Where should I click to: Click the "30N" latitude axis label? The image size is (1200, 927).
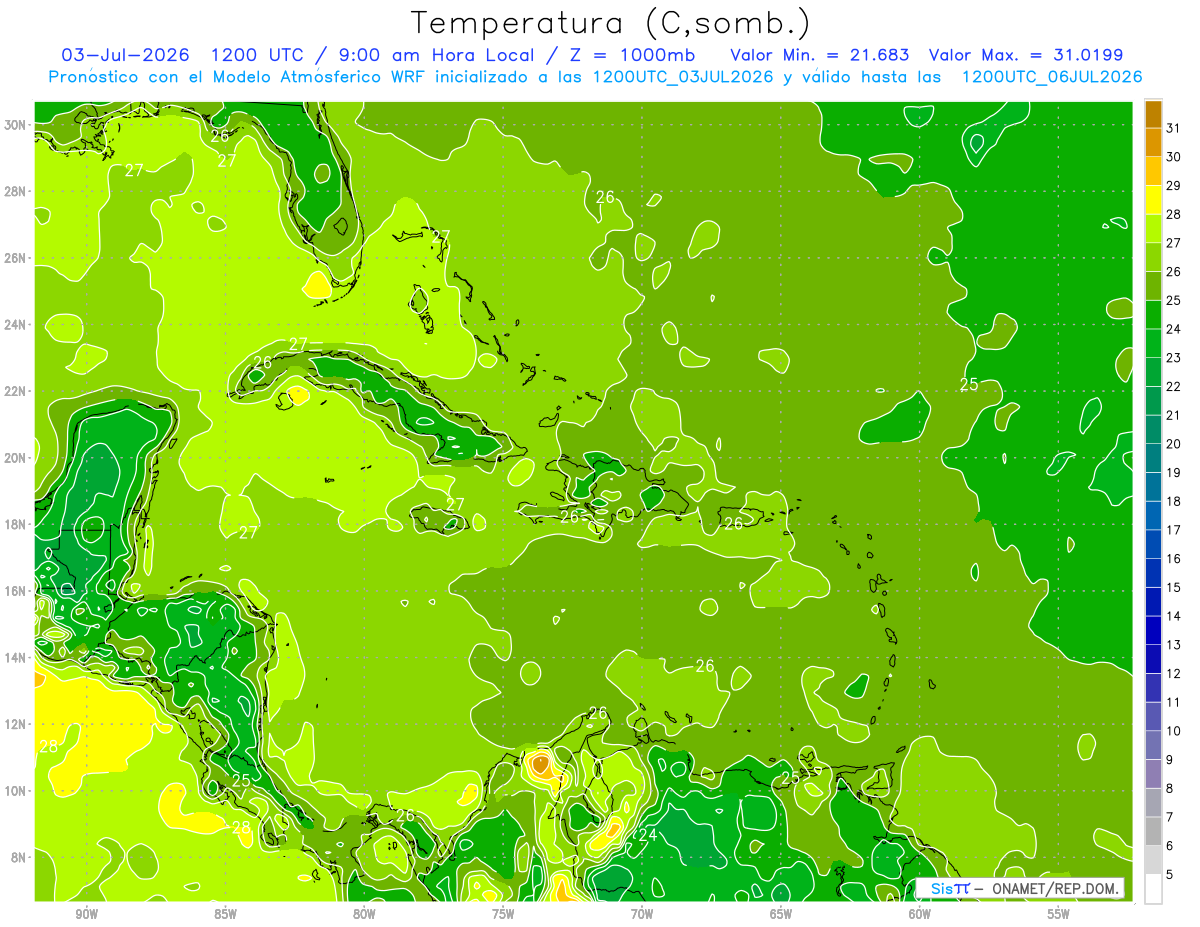click(16, 125)
